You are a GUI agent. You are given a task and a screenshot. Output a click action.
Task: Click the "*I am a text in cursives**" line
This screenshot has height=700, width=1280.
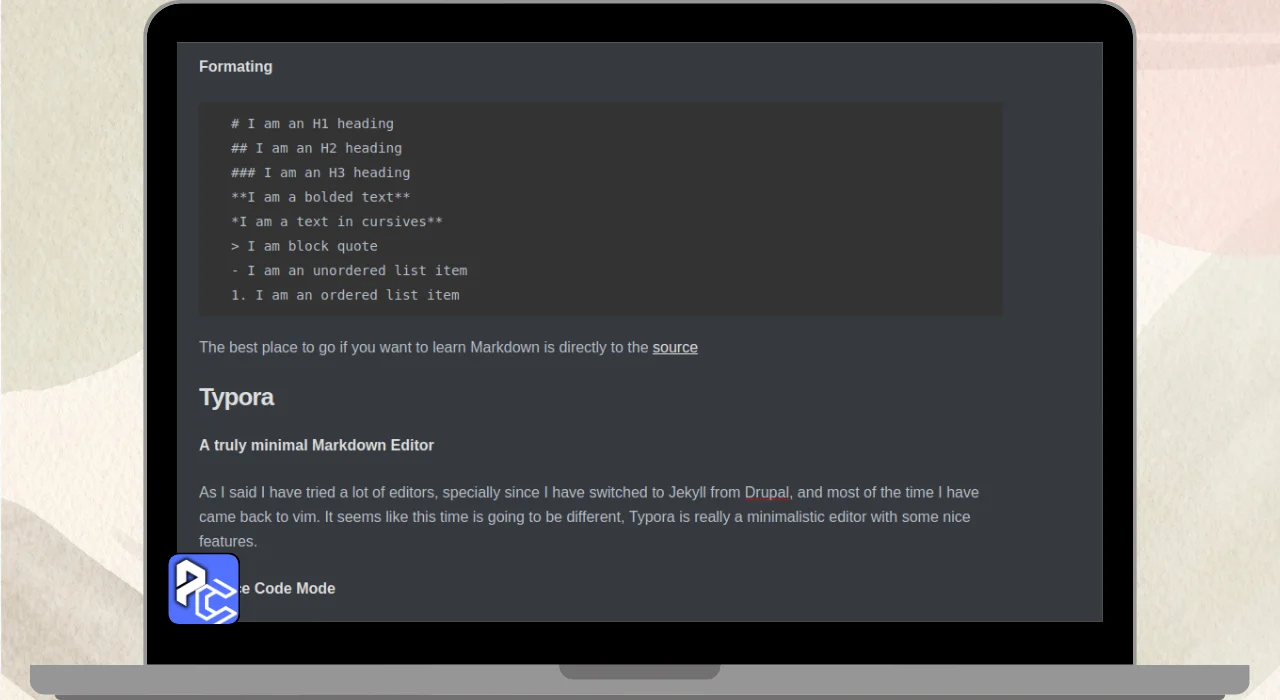(337, 222)
